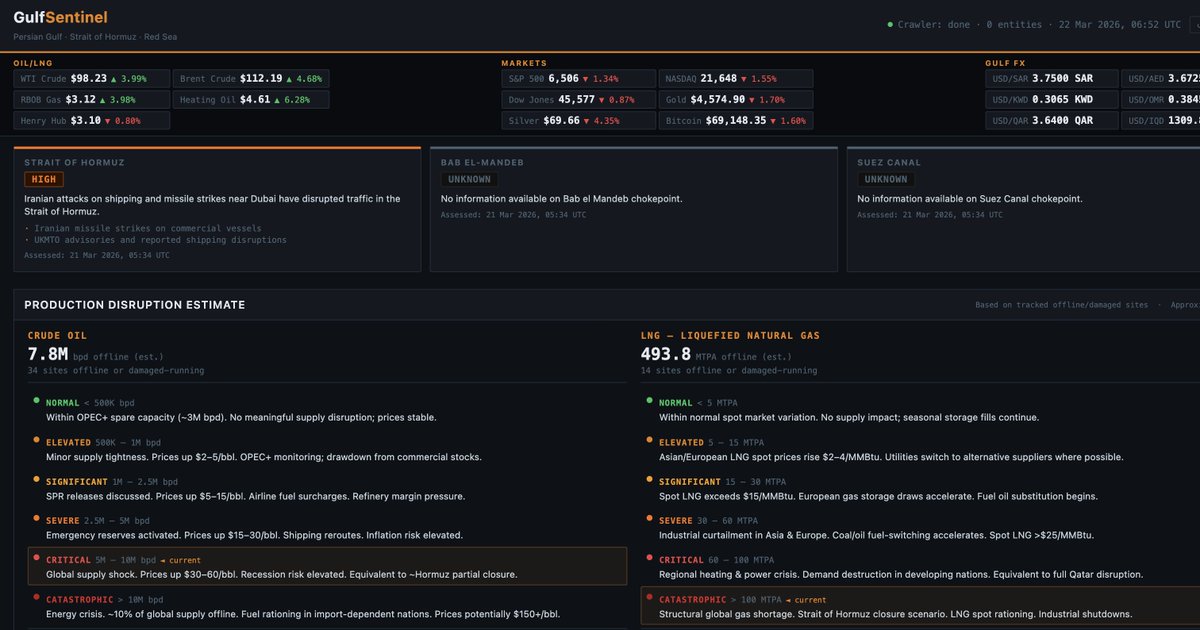This screenshot has height=630, width=1200.
Task: Open the Silver $69.66 ticker
Action: click(x=578, y=121)
